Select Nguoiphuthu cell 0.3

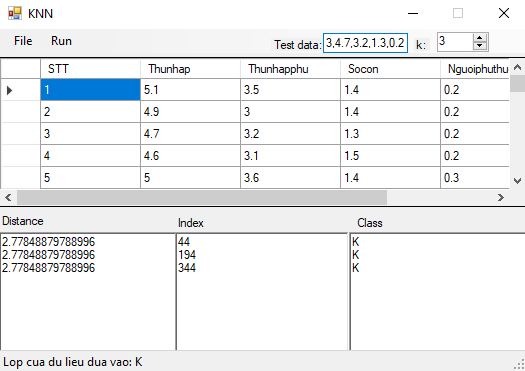[475, 177]
